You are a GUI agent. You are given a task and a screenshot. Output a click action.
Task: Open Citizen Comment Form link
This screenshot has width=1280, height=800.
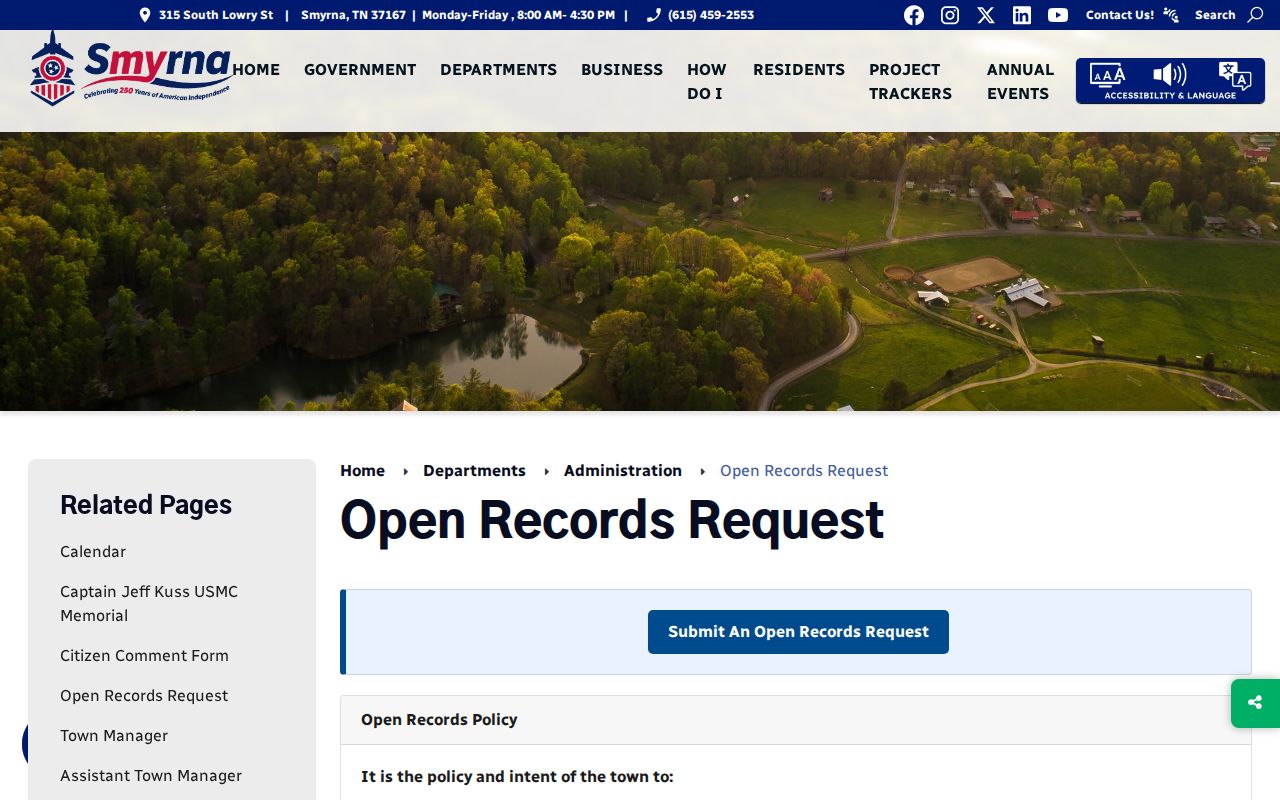[x=144, y=656]
